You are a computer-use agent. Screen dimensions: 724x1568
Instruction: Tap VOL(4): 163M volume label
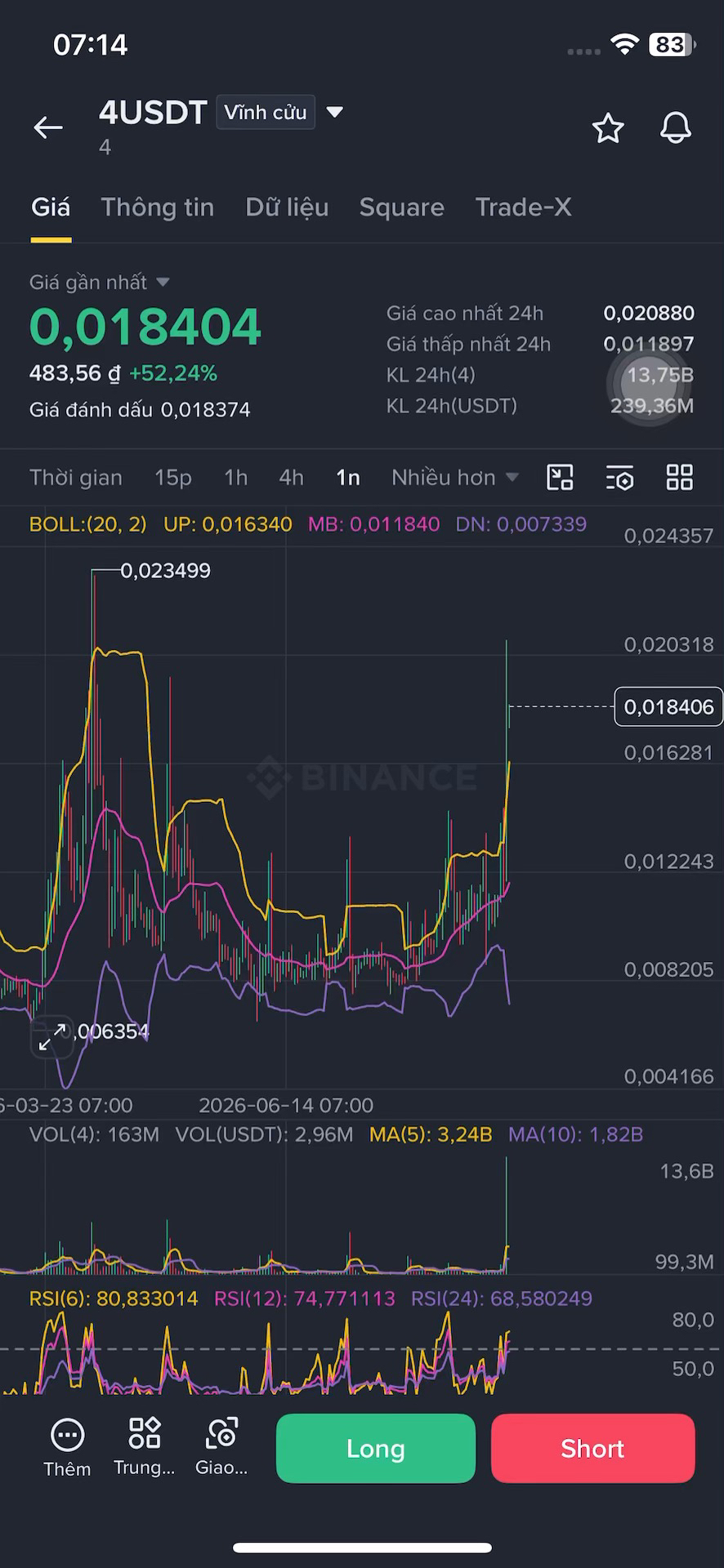94,1134
